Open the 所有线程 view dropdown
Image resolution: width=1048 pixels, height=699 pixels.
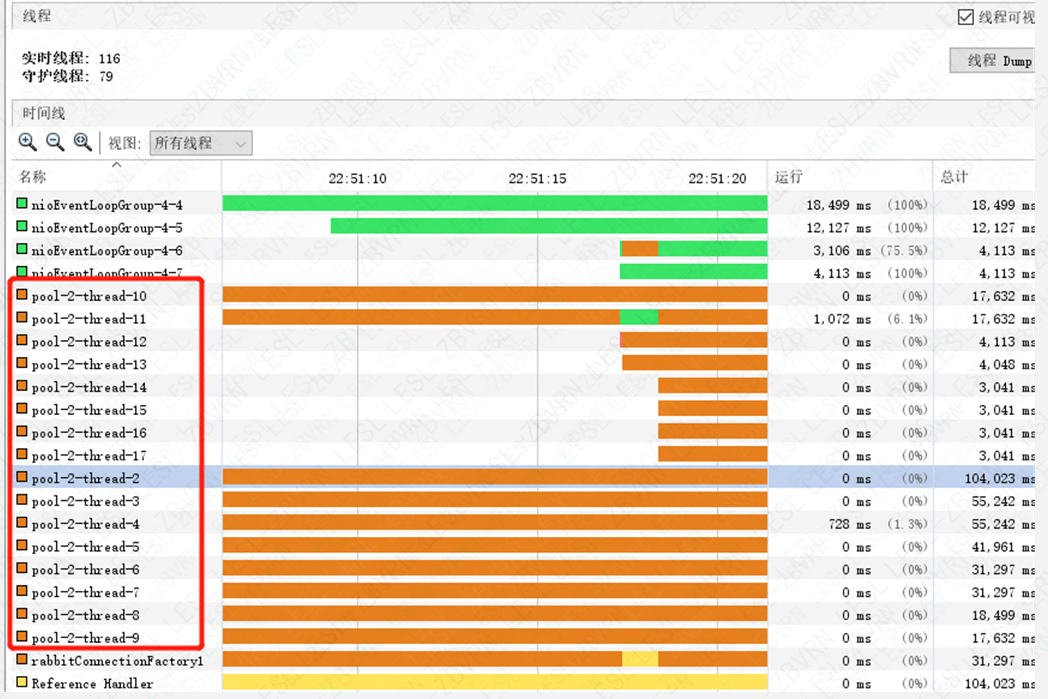click(x=201, y=143)
